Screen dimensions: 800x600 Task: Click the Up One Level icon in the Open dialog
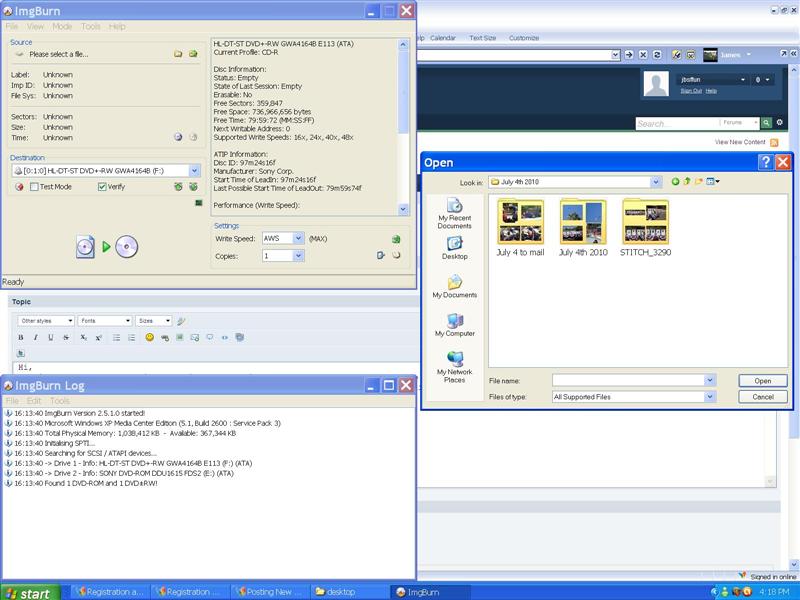click(687, 181)
